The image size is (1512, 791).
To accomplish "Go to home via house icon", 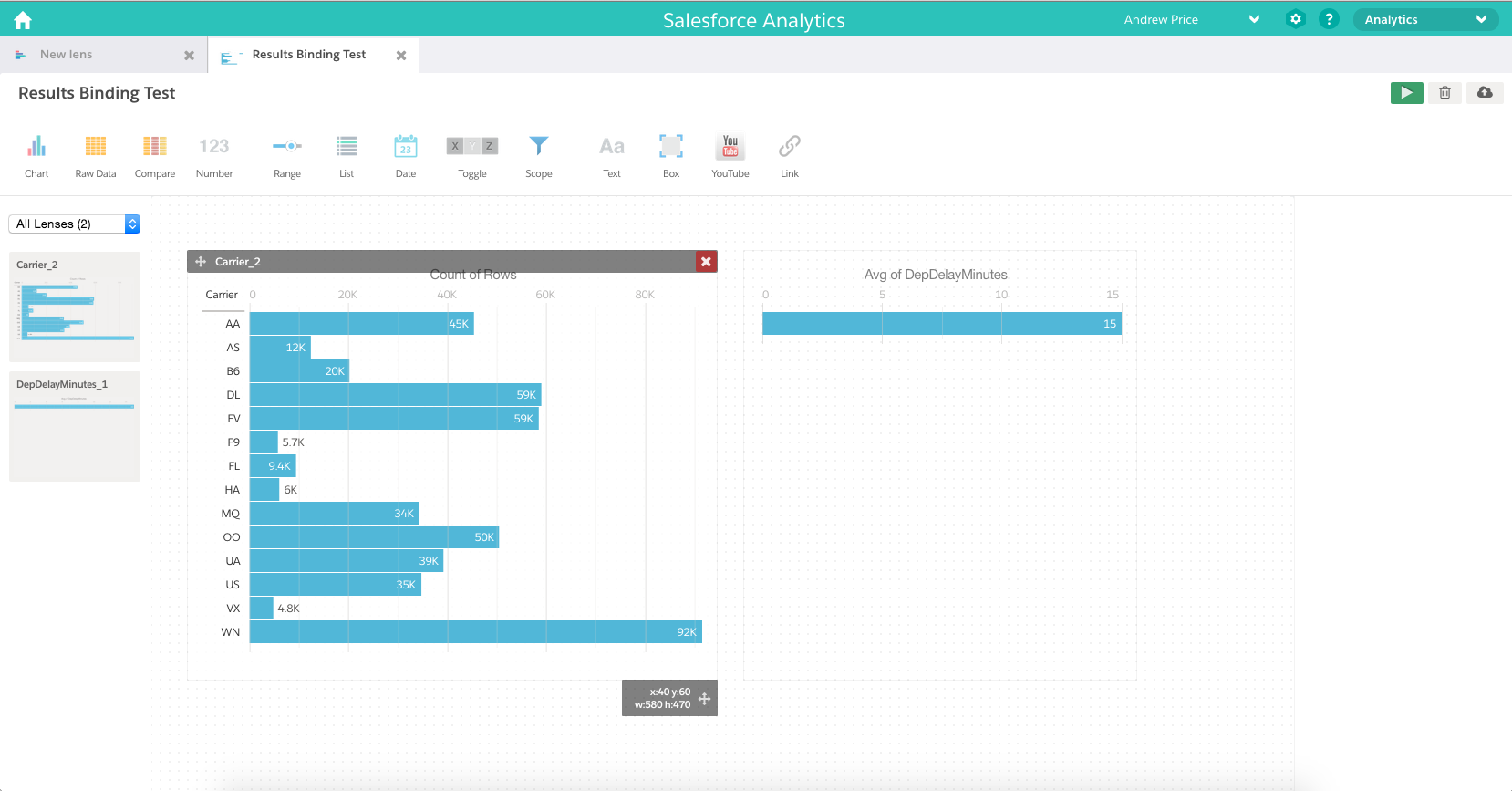I will coord(23,20).
